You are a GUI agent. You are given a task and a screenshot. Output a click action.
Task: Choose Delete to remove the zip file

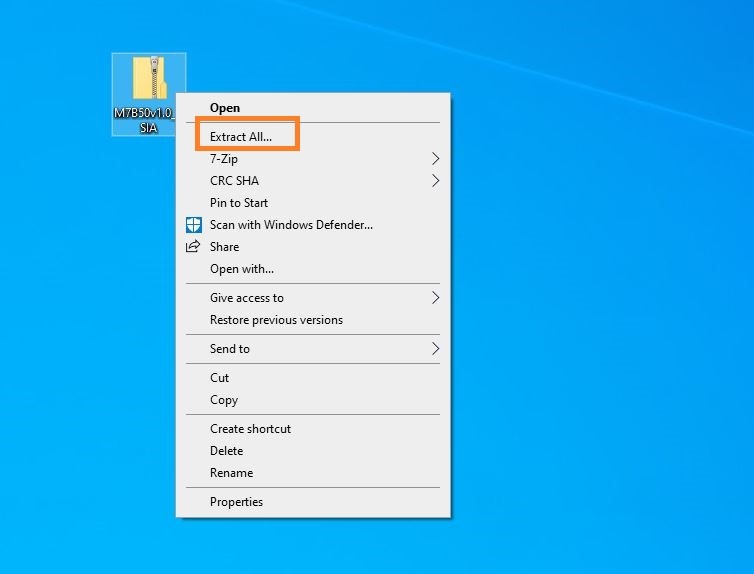pyautogui.click(x=227, y=451)
